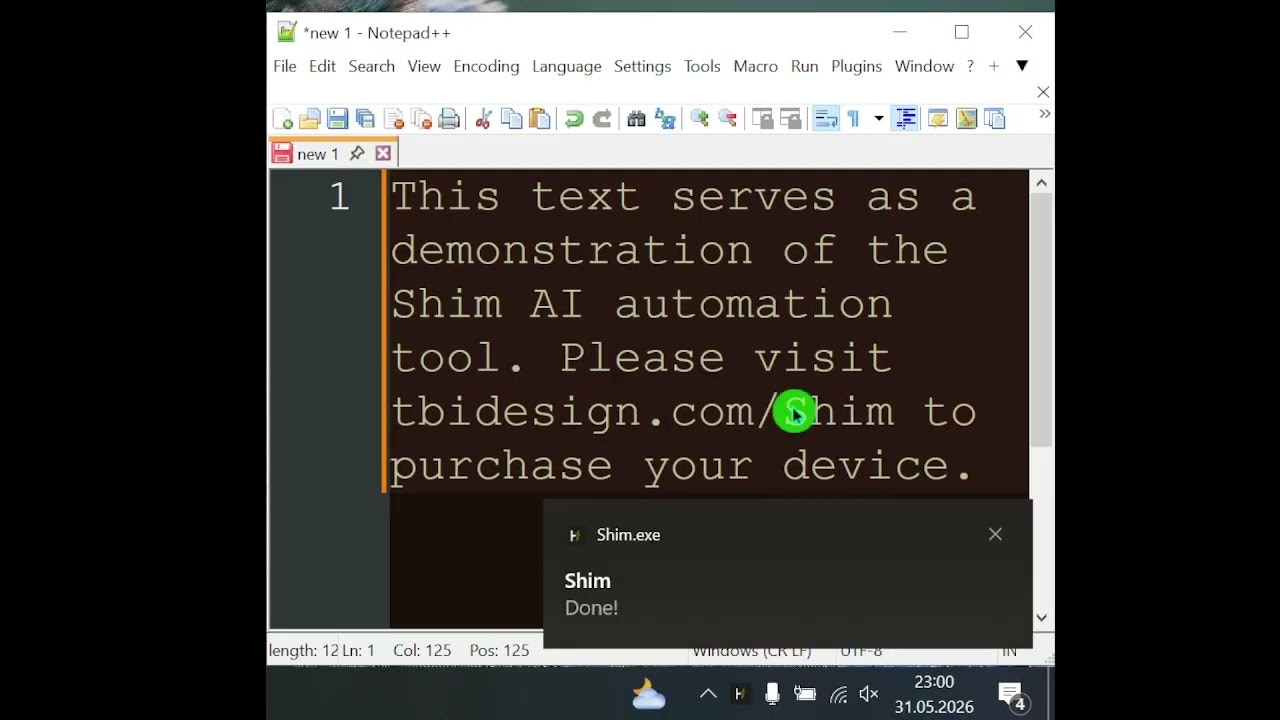Zoom out using the magnifier minus icon

[728, 119]
